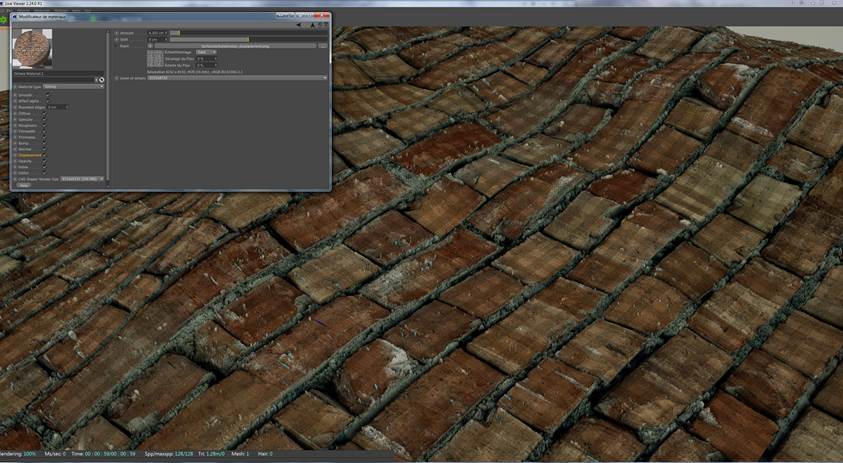Viewport: 843px width, 463px height.
Task: Select the Normal channel label
Action: (x=25, y=149)
